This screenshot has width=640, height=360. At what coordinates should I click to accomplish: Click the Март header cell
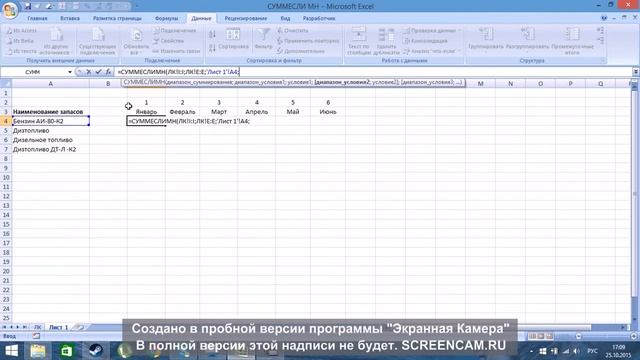[219, 112]
